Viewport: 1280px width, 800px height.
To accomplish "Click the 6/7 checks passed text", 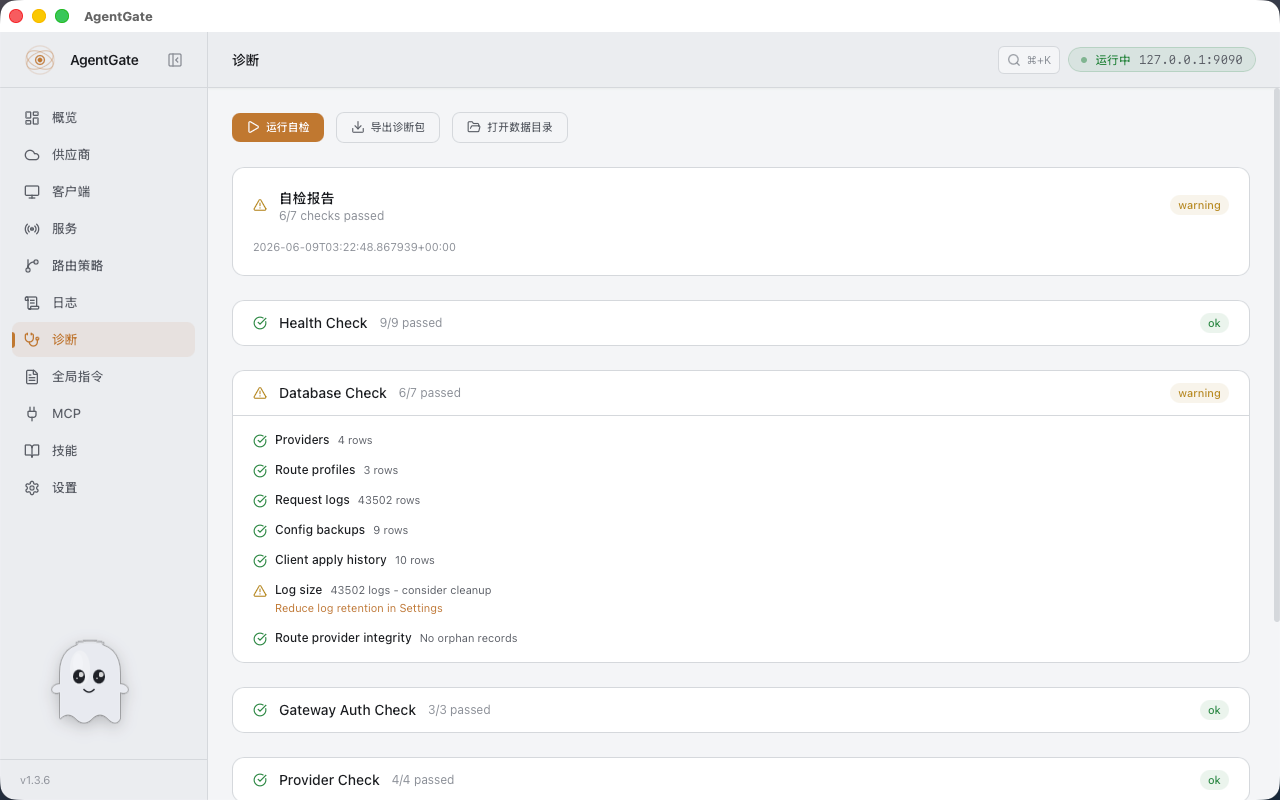I will [331, 216].
